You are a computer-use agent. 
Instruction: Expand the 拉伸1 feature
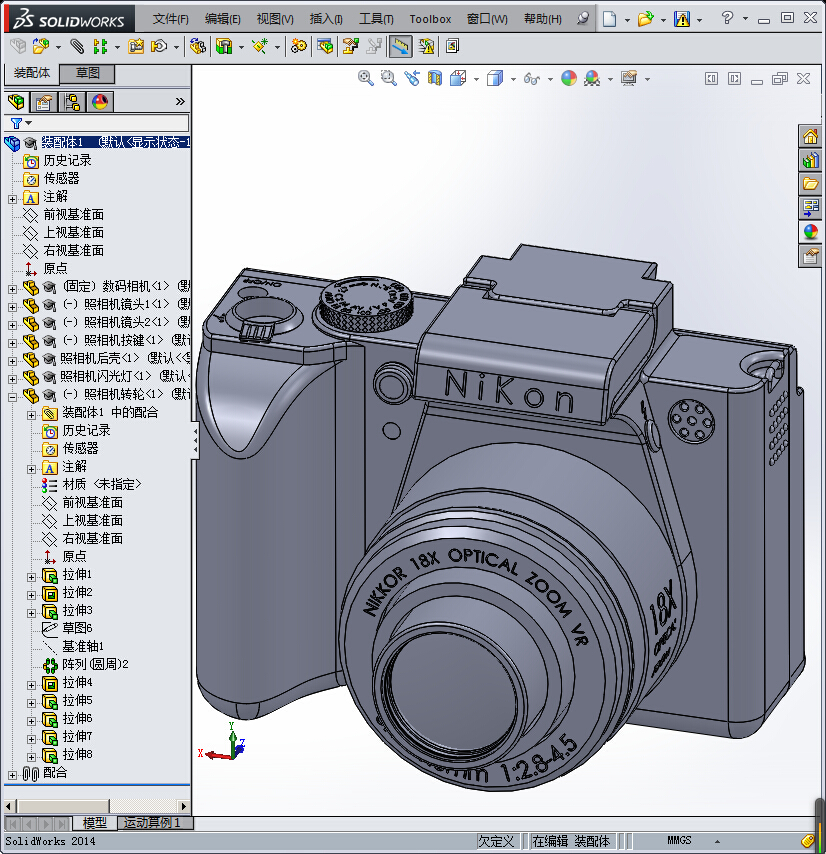(32, 577)
